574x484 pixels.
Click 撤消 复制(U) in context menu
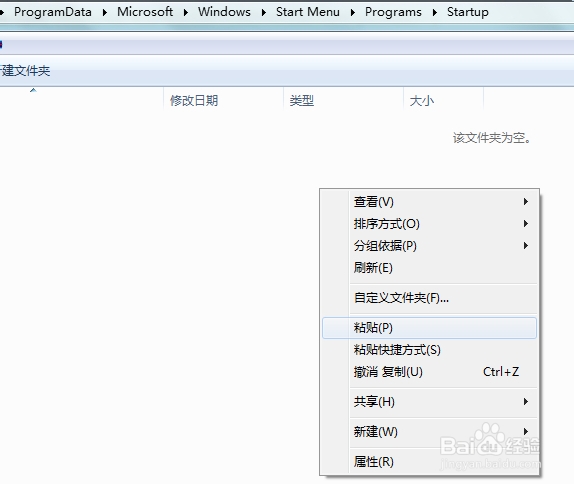click(429, 372)
